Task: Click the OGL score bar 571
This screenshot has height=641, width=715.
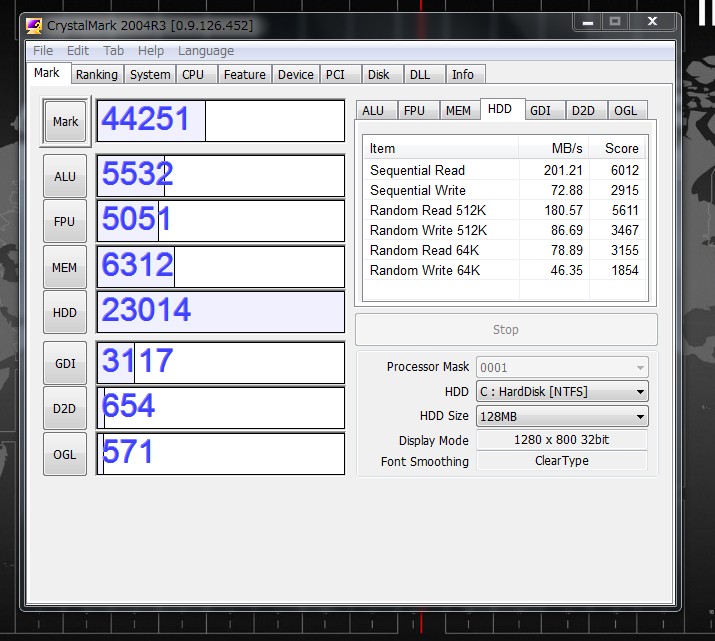Action: [x=221, y=454]
